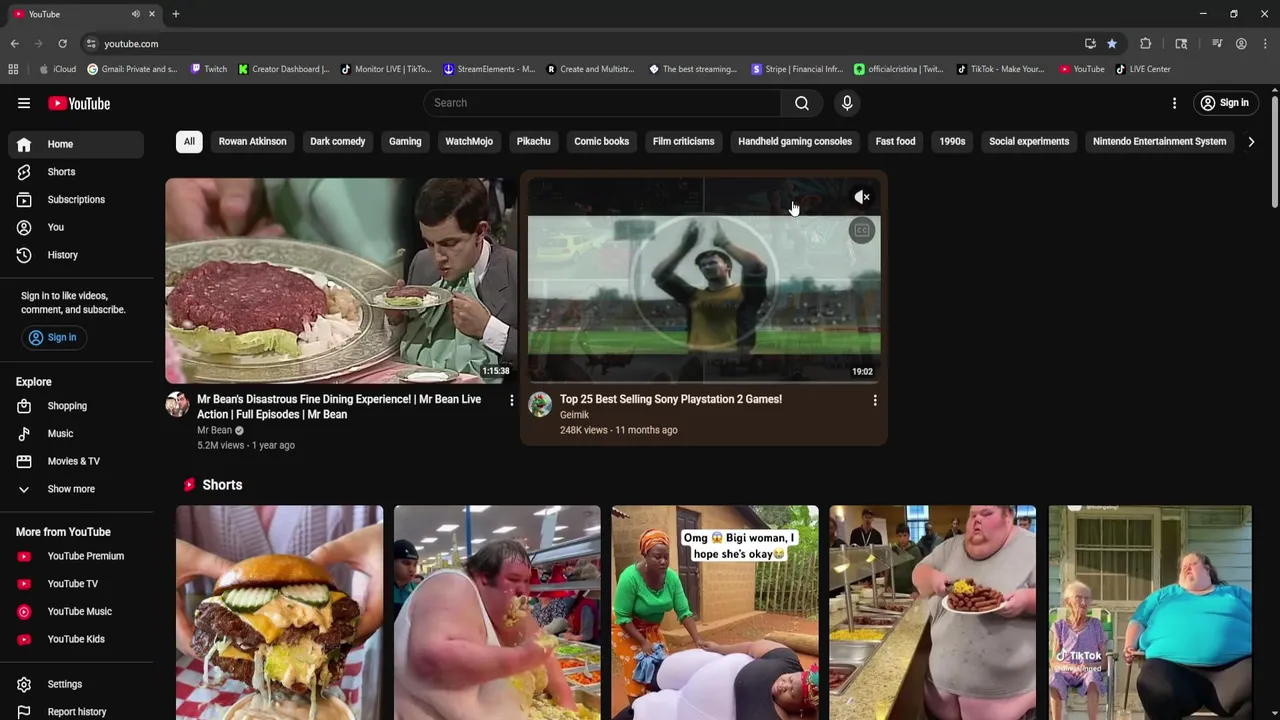Click Sign in button in header

pyautogui.click(x=1225, y=103)
